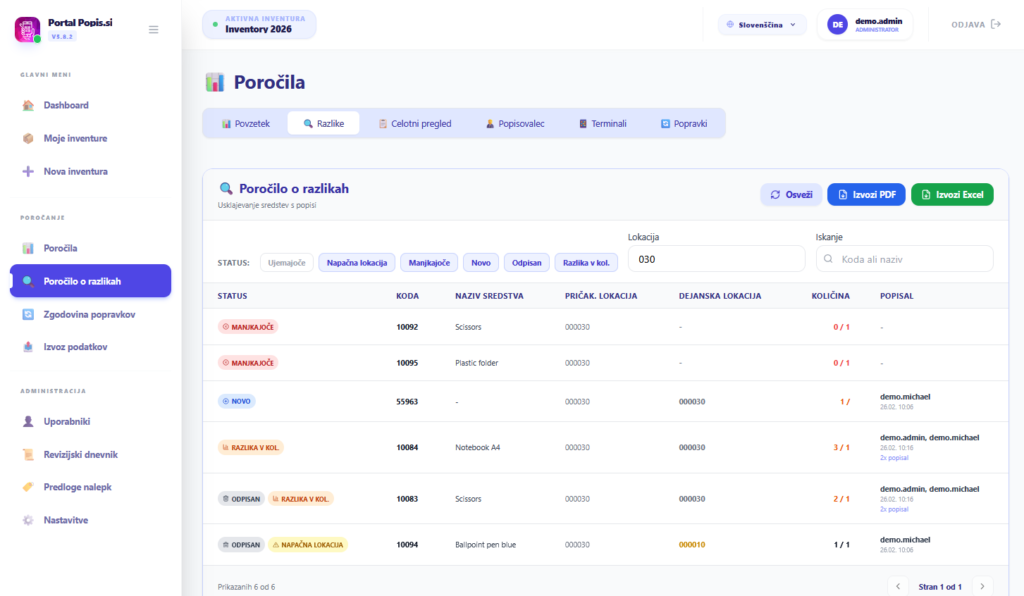
Task: Toggle the Manjkajoče status filter
Action: coord(429,263)
